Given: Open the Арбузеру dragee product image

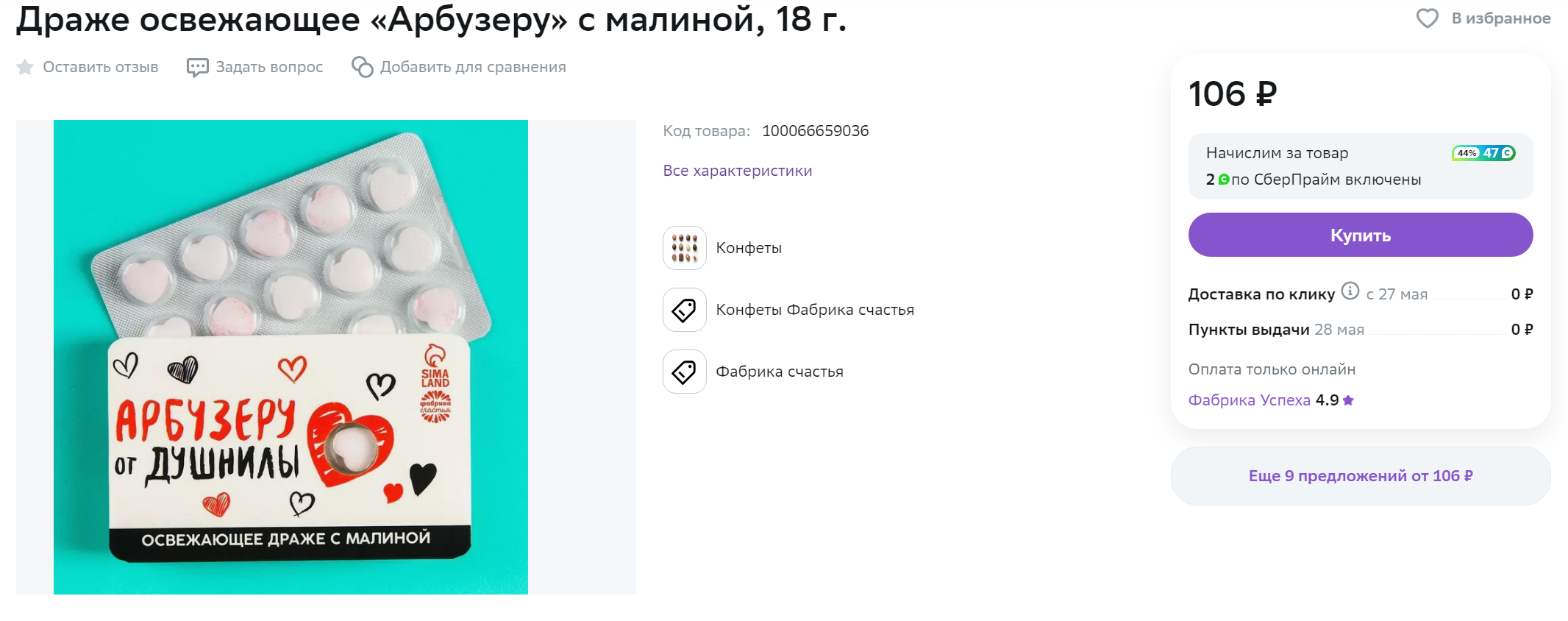Looking at the screenshot, I should pyautogui.click(x=291, y=357).
